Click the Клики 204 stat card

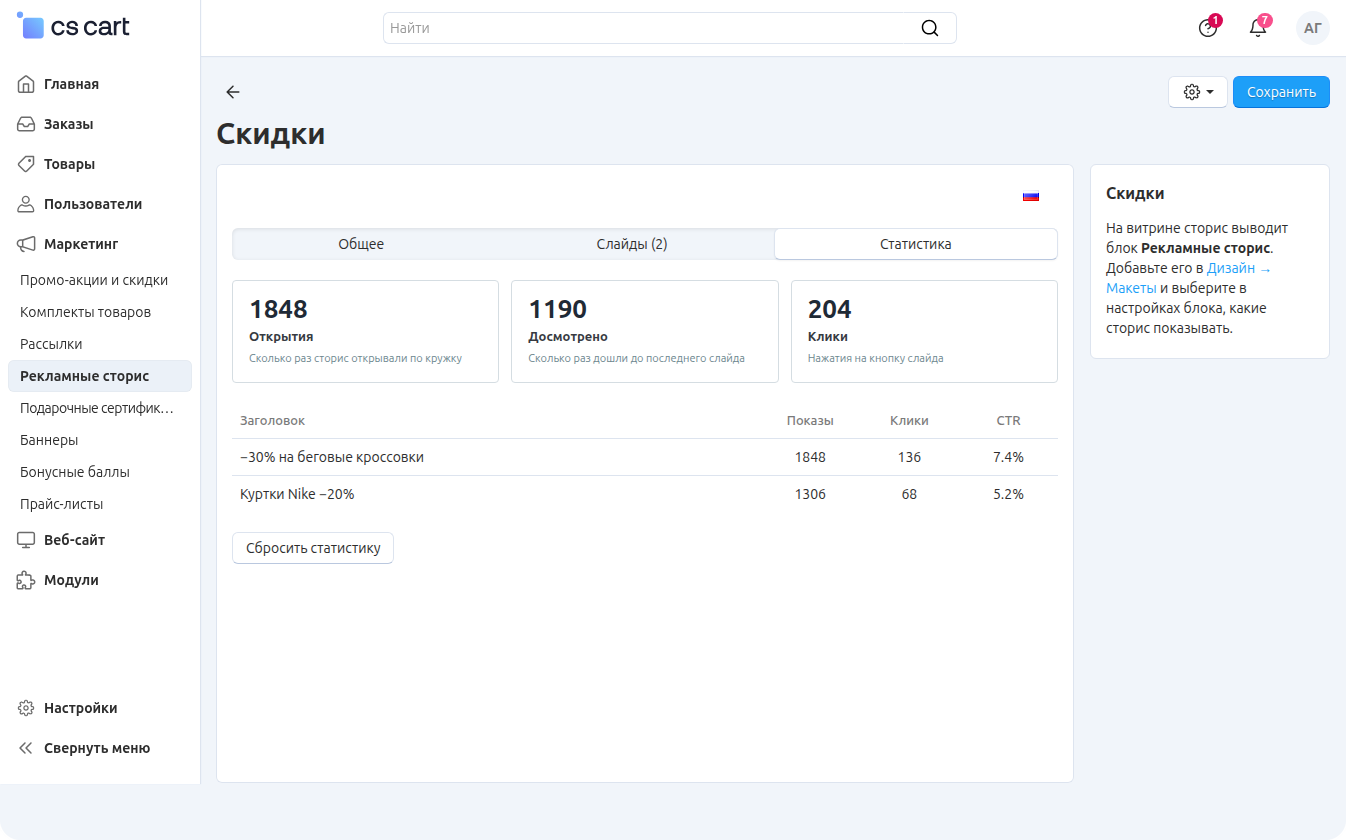point(924,331)
